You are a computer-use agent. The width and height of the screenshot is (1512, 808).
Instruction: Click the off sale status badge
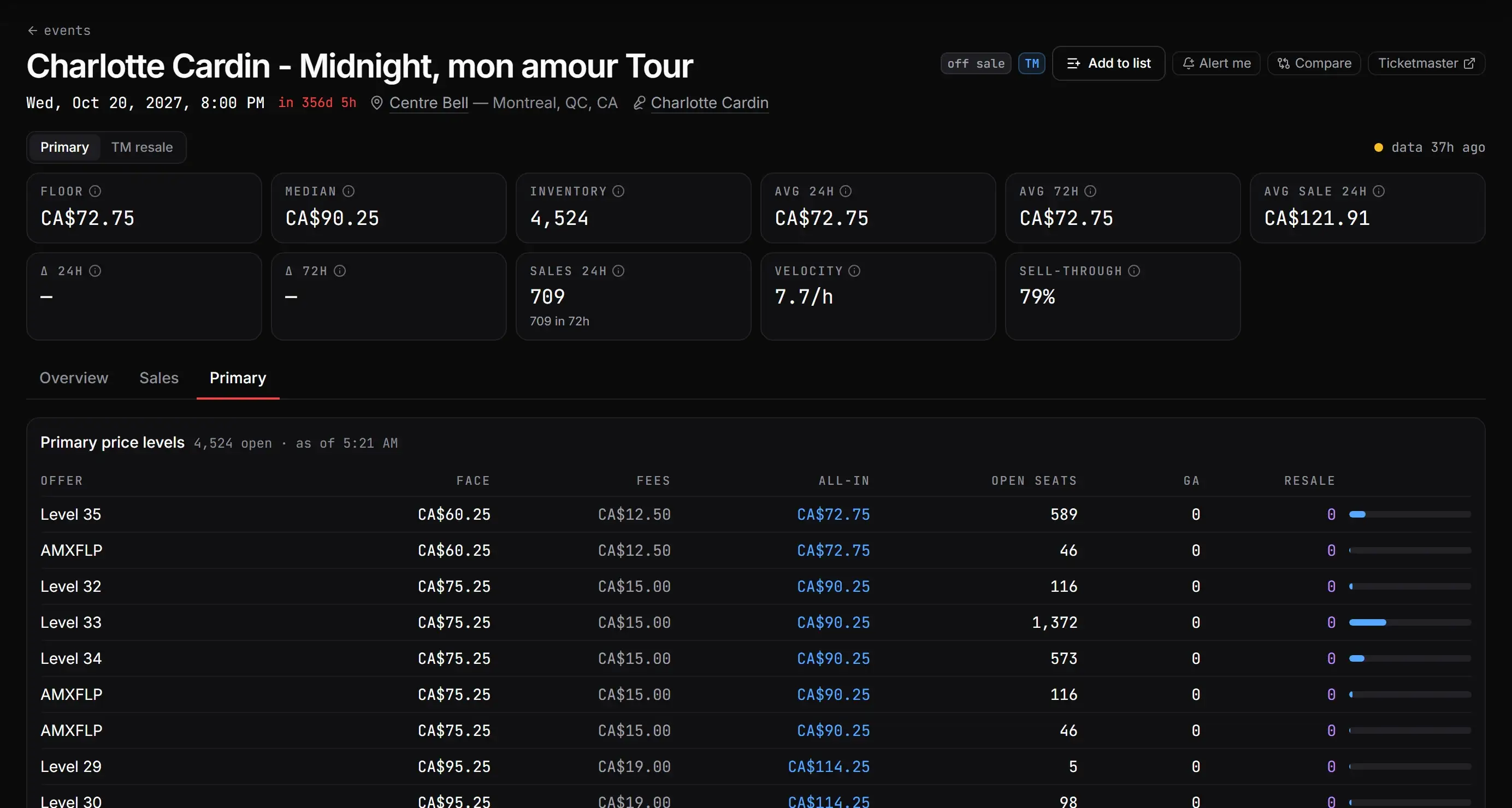pos(976,63)
